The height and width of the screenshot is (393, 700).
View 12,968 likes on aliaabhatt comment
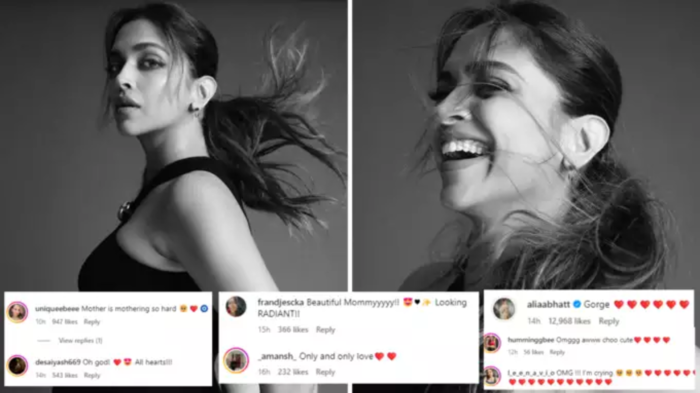[569, 321]
